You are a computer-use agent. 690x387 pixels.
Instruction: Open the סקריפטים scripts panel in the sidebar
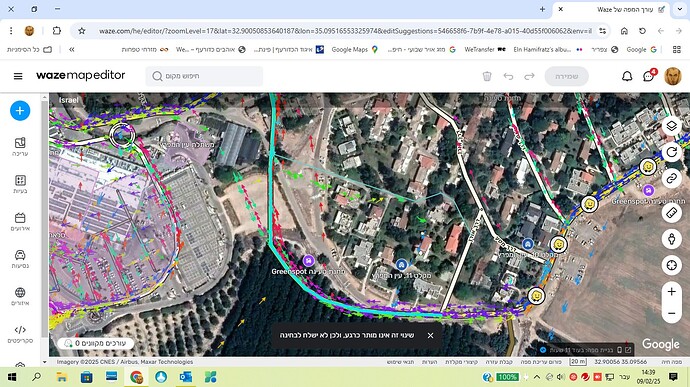[20, 334]
